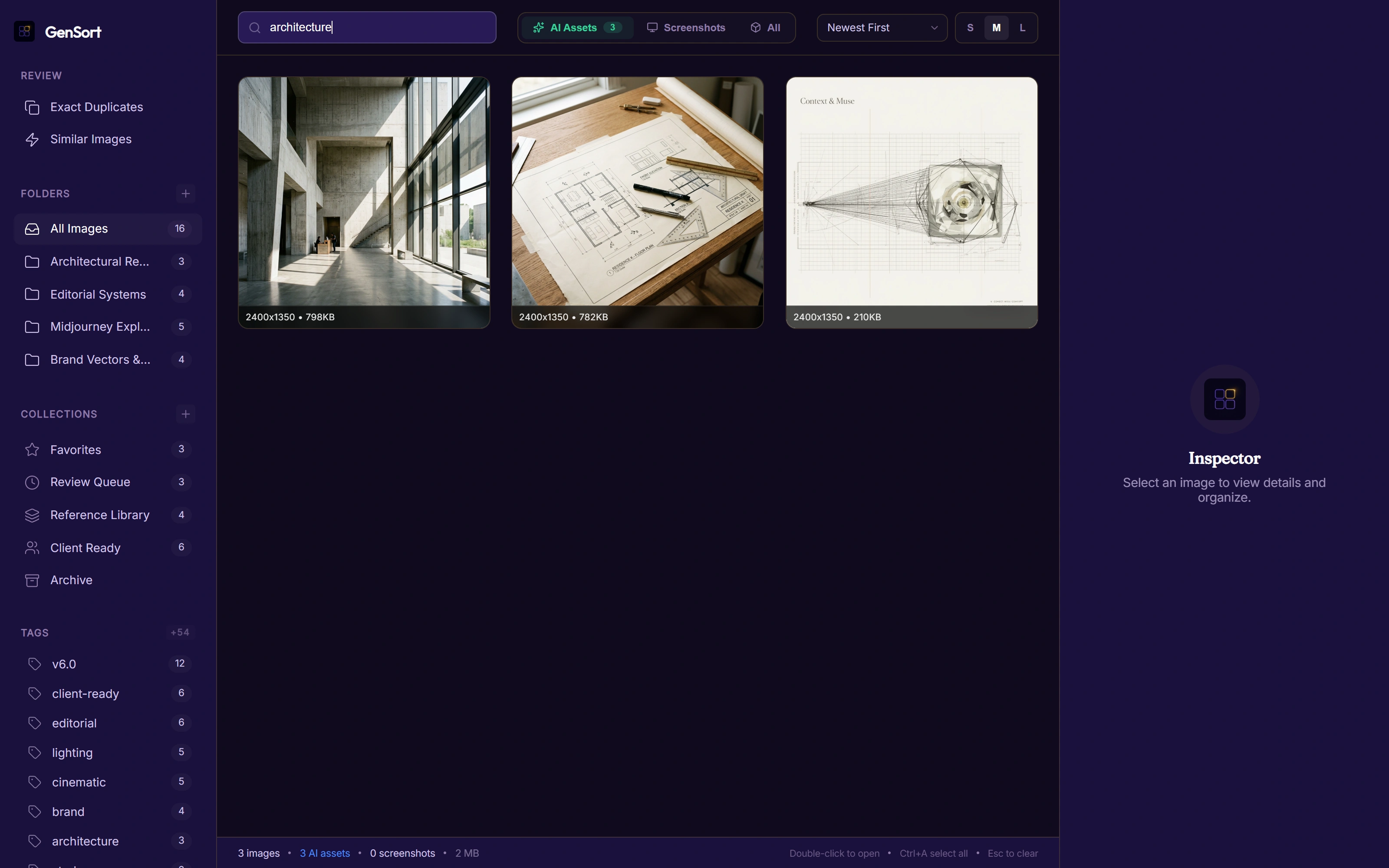This screenshot has height=868, width=1389.
Task: Open Midjourney Expl... folder
Action: pos(108,327)
